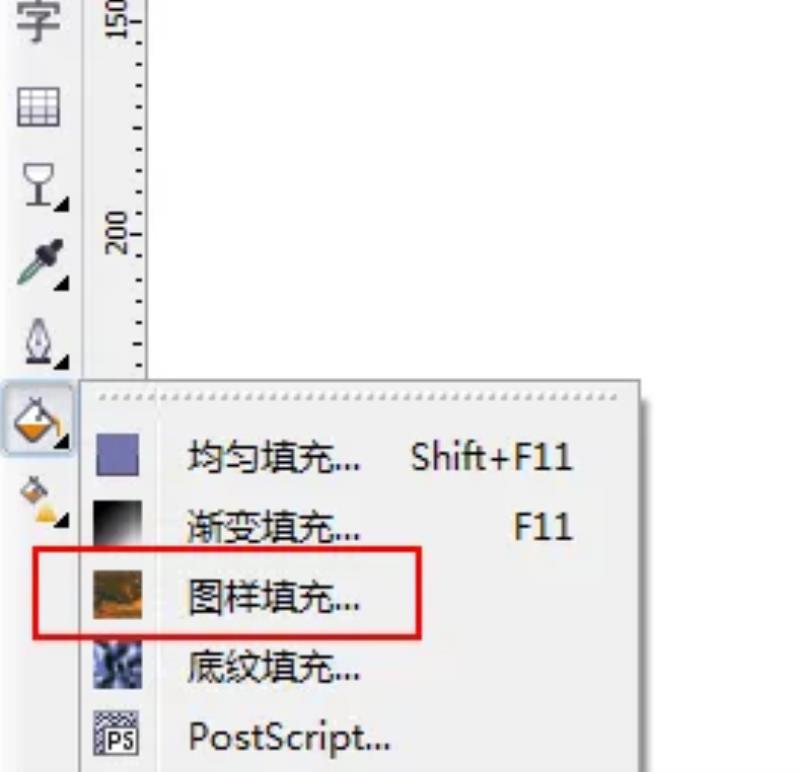Open the PostScript... fill option
The image size is (800, 772).
[289, 737]
